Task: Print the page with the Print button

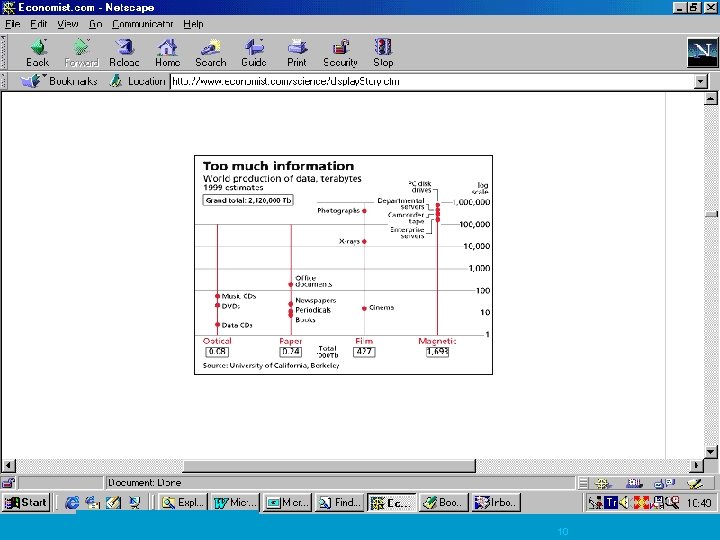Action: (297, 53)
